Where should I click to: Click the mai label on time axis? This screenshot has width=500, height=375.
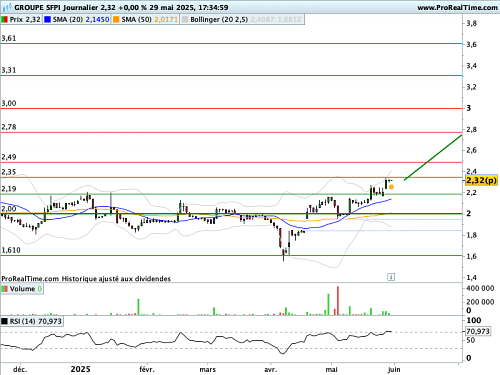pyautogui.click(x=331, y=370)
